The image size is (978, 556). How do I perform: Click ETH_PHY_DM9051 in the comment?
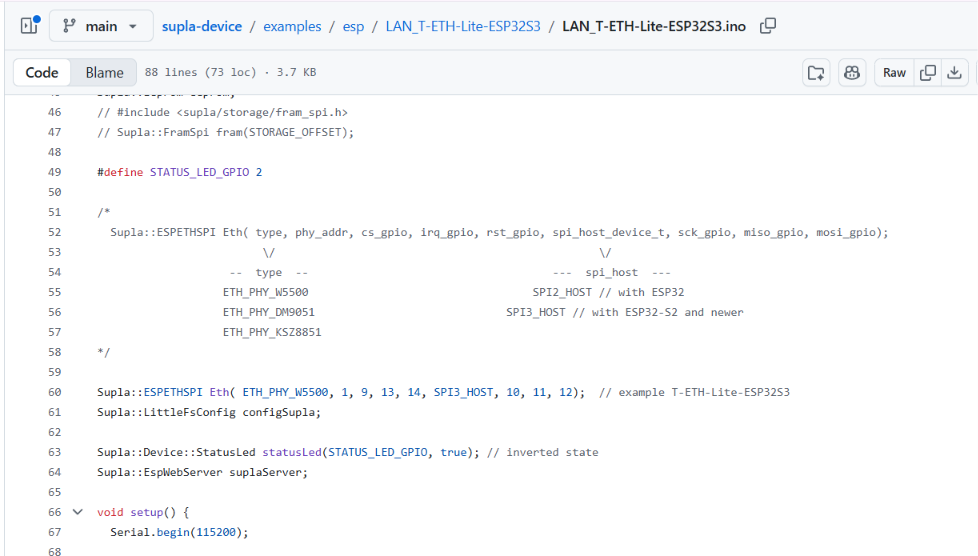(269, 312)
